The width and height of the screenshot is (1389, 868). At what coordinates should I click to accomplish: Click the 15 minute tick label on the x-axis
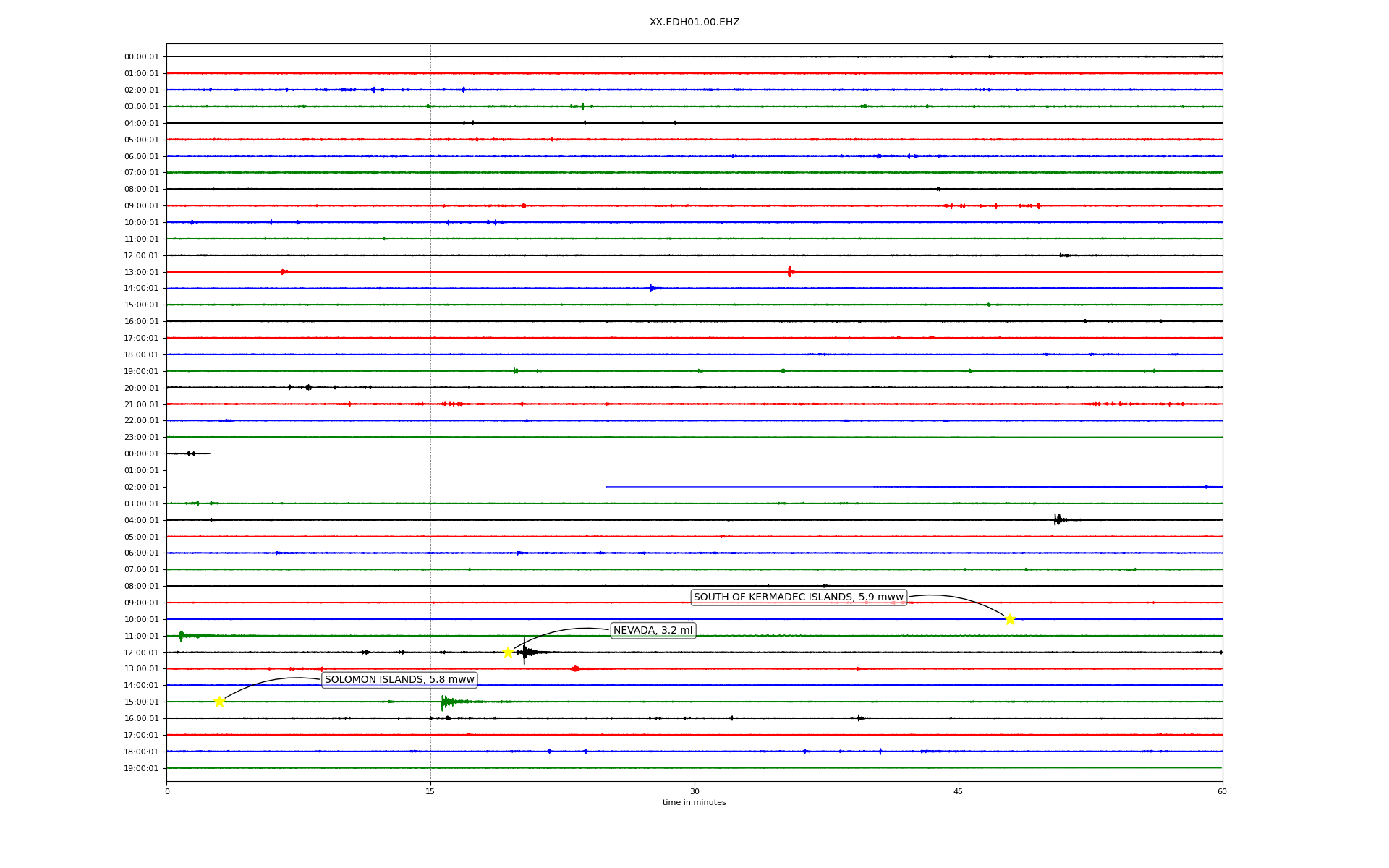(430, 791)
